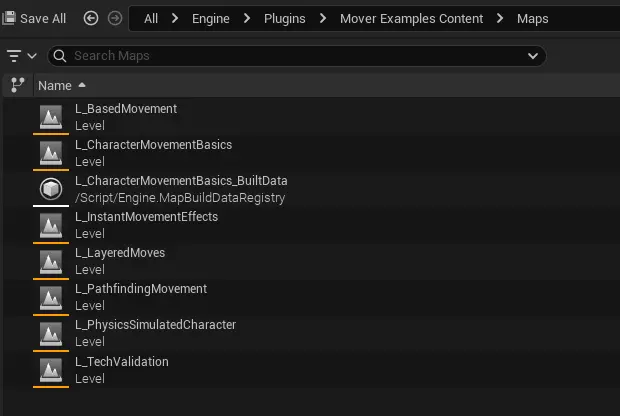Screen dimensions: 620x416
Task: Select the L_BasedMovement level icon
Action: coord(51,117)
